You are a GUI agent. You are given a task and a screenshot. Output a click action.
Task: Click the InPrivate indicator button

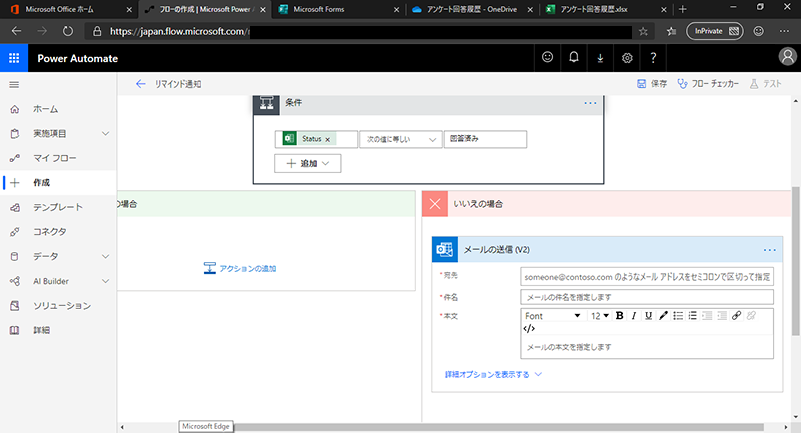[x=715, y=31]
